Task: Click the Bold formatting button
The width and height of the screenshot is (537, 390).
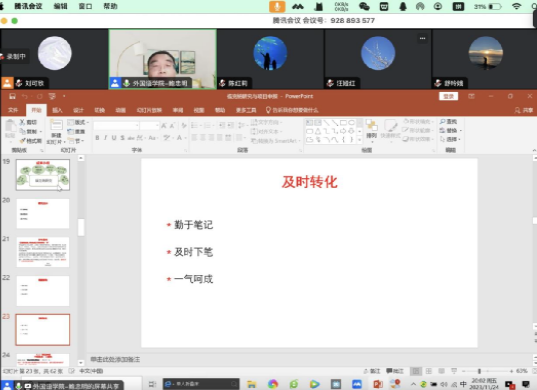Action: tap(97, 138)
